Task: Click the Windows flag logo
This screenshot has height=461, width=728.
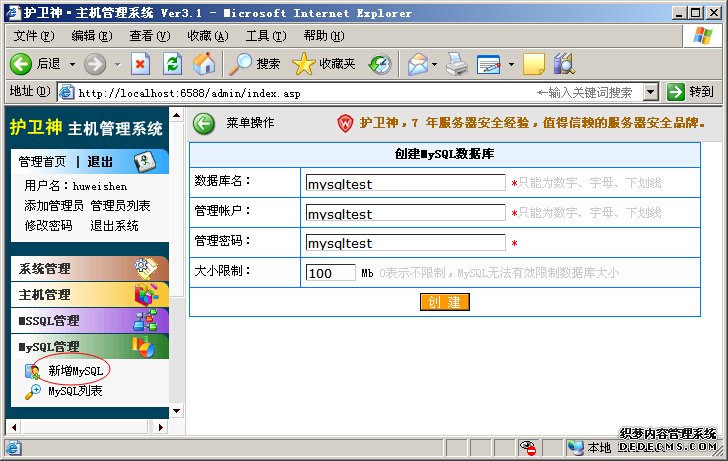Action: click(x=702, y=36)
